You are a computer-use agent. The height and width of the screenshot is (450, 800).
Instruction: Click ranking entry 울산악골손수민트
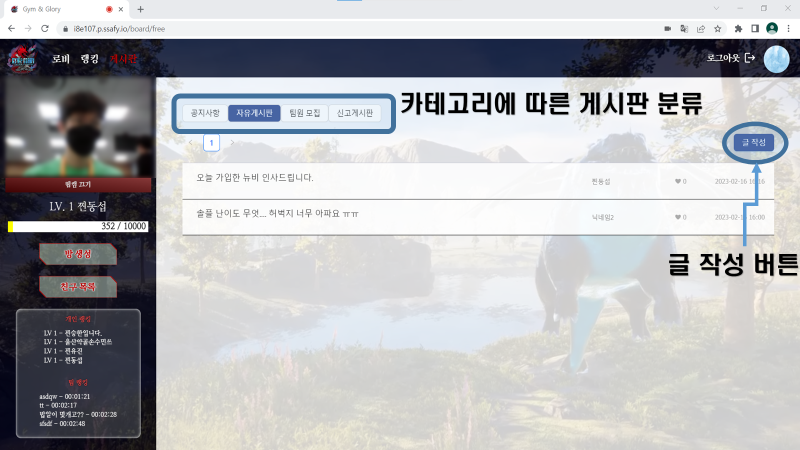(x=78, y=342)
